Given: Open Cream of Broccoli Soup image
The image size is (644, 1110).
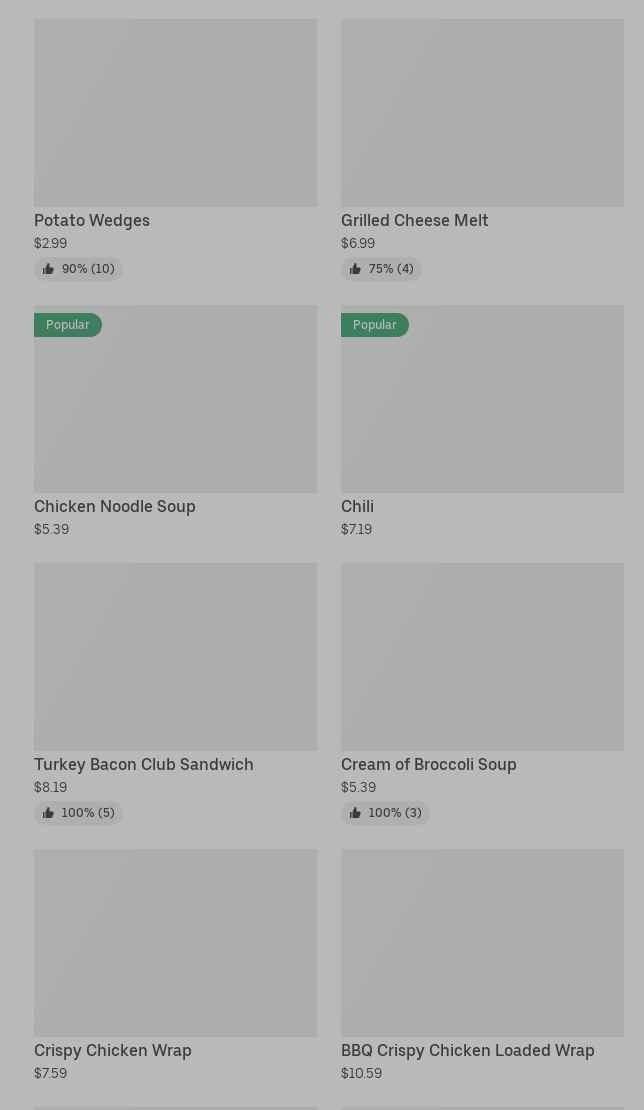Looking at the screenshot, I should (x=482, y=656).
